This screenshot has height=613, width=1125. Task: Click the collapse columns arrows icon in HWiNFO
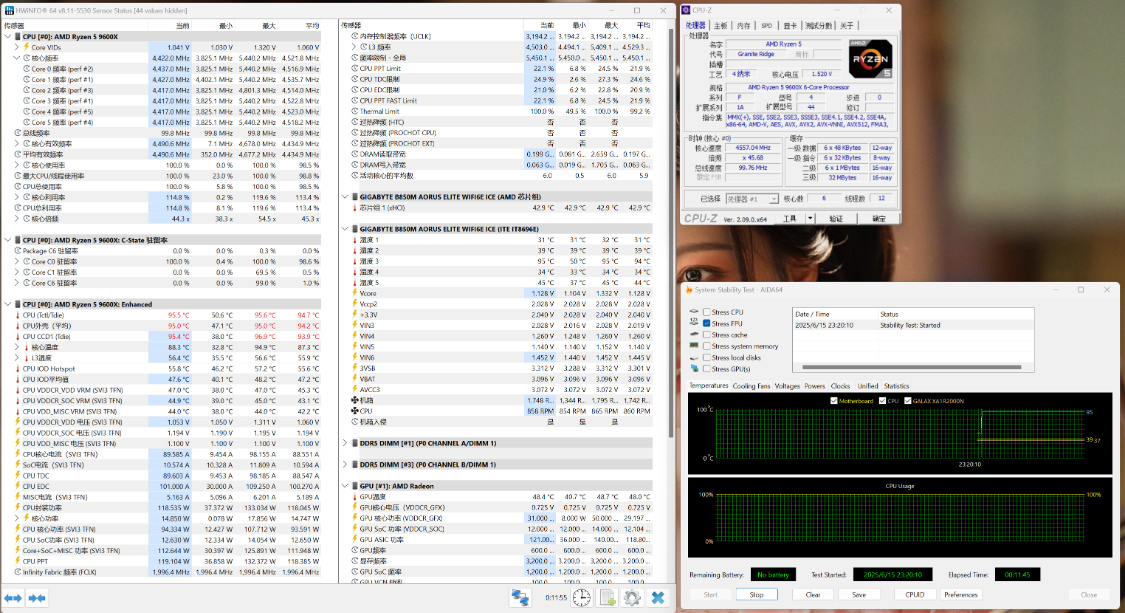[x=37, y=597]
